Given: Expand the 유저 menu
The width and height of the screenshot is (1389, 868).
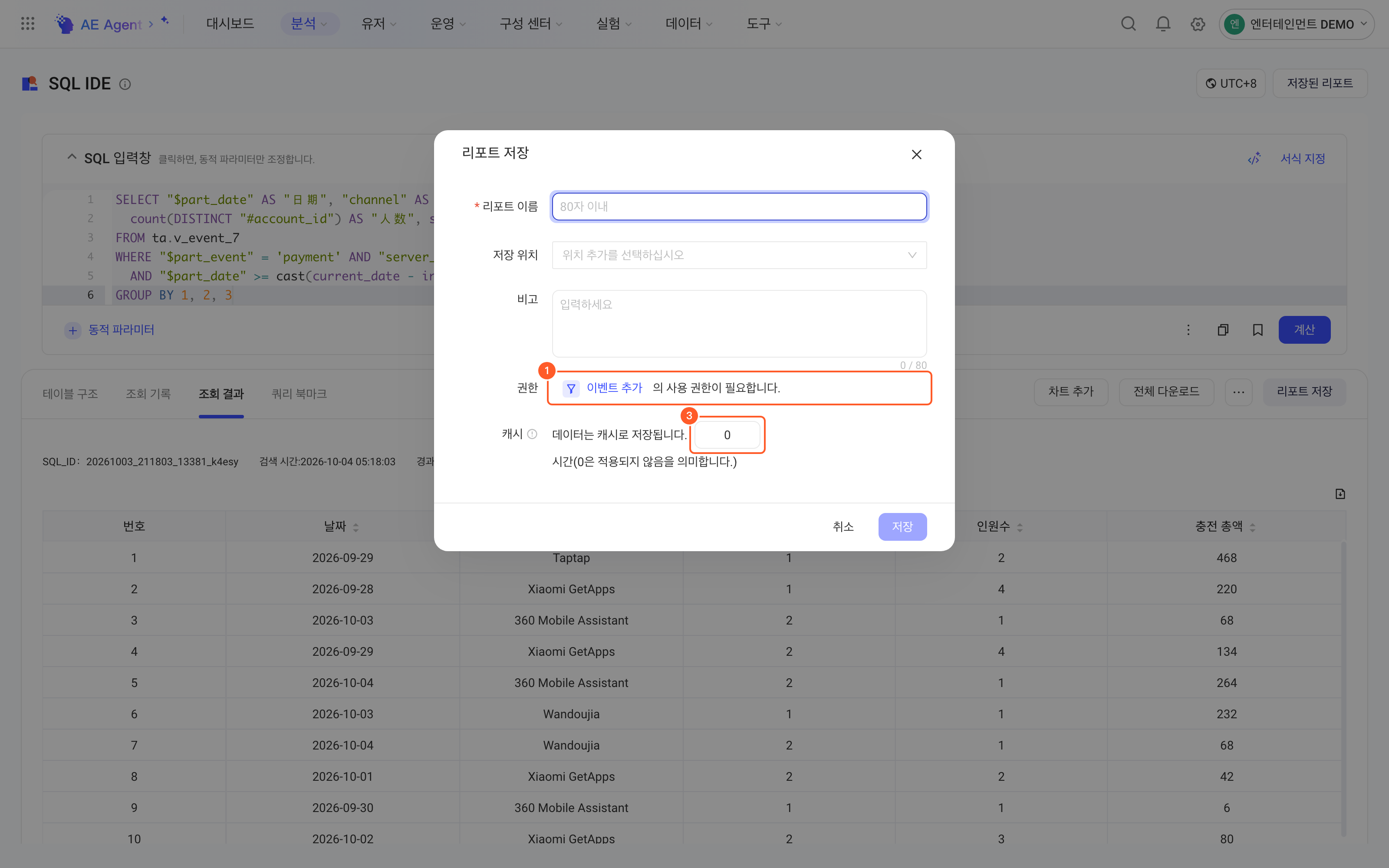Looking at the screenshot, I should 379,23.
